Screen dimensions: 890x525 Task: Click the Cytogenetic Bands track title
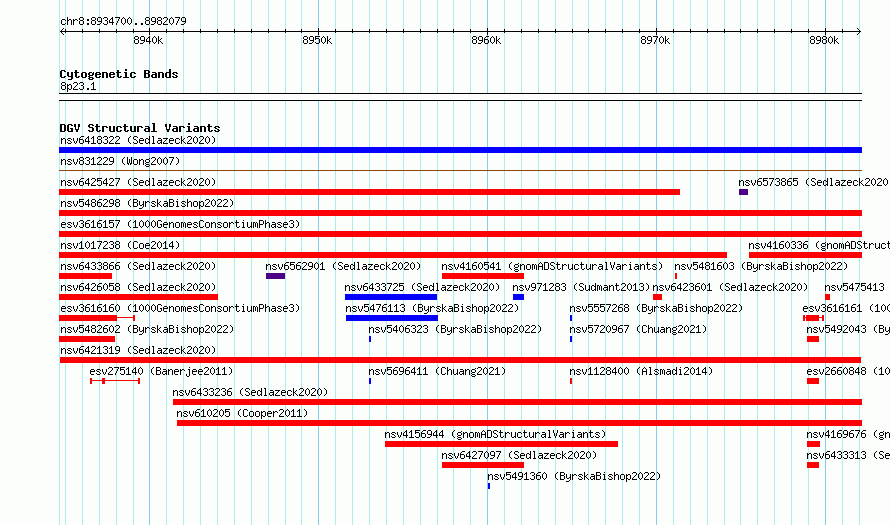[x=119, y=74]
